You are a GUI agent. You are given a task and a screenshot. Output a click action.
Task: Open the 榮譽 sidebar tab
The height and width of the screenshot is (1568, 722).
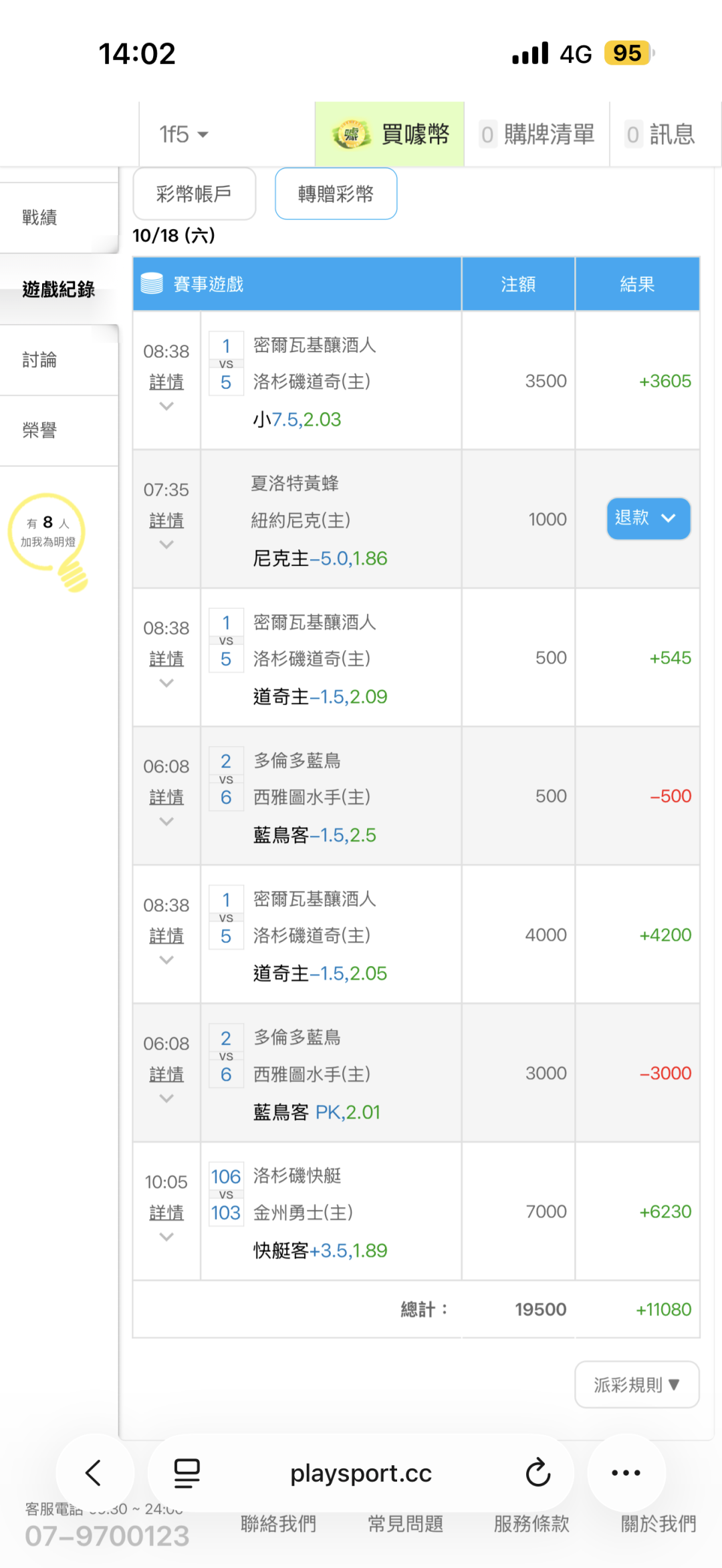[40, 430]
